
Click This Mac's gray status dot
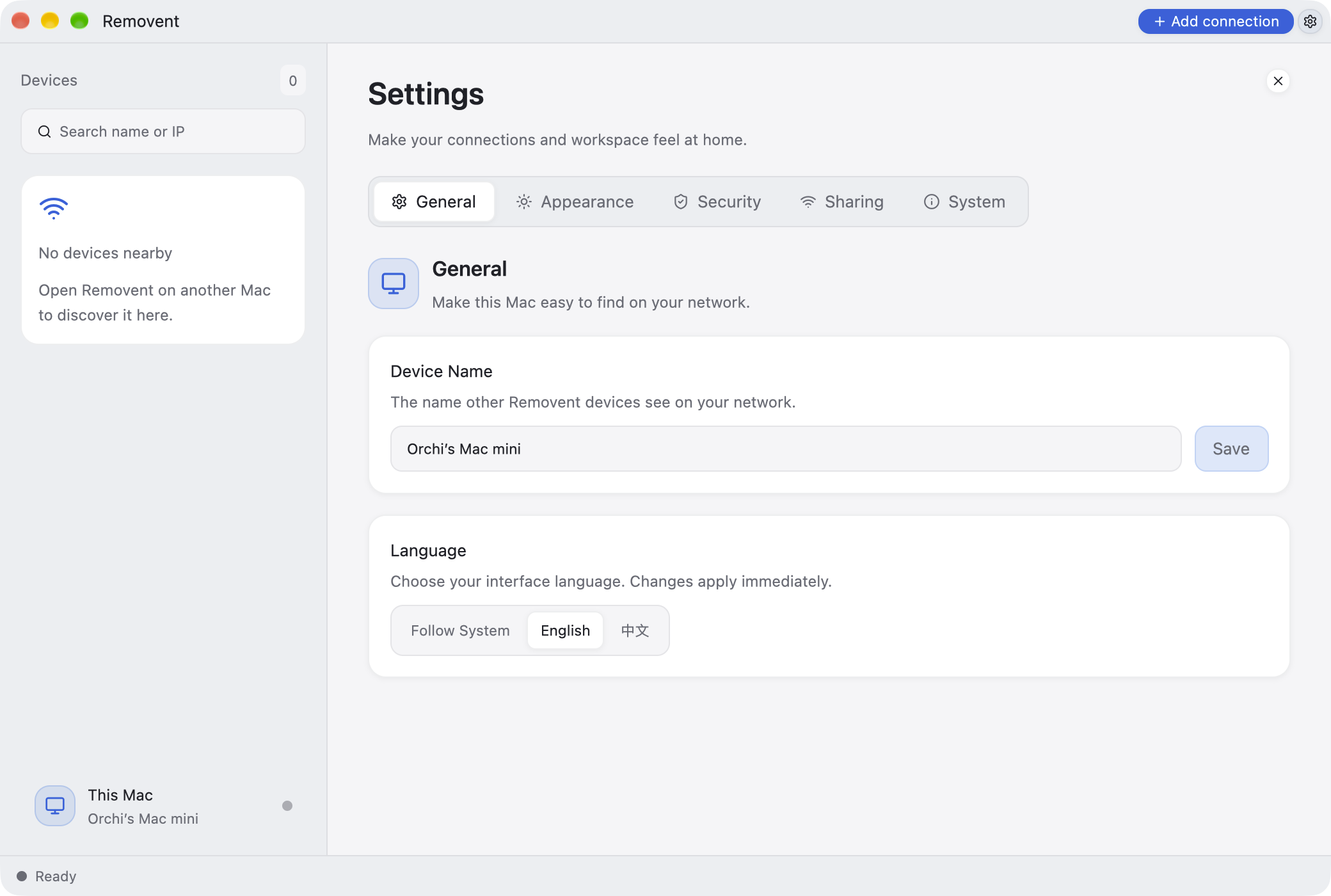click(287, 806)
